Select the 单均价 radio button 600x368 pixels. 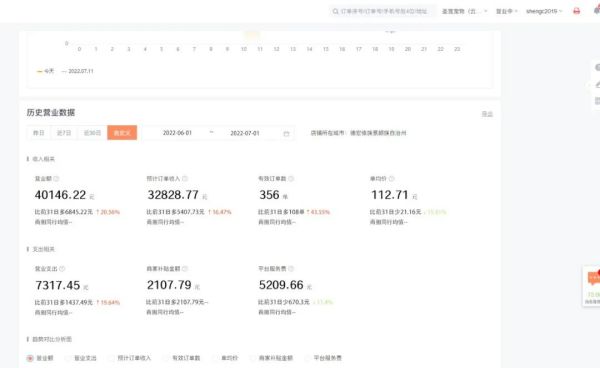tap(215, 358)
